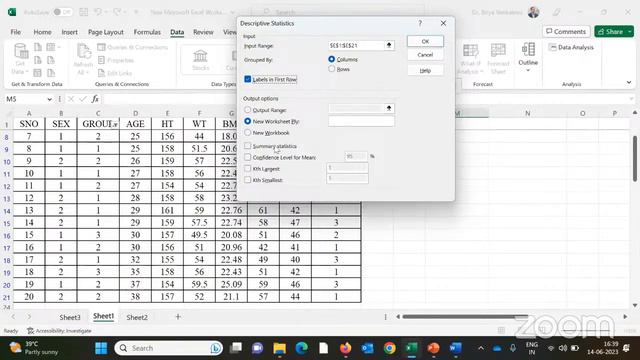Open Firefox from the taskbar
640x360 pixels.
coord(346,348)
